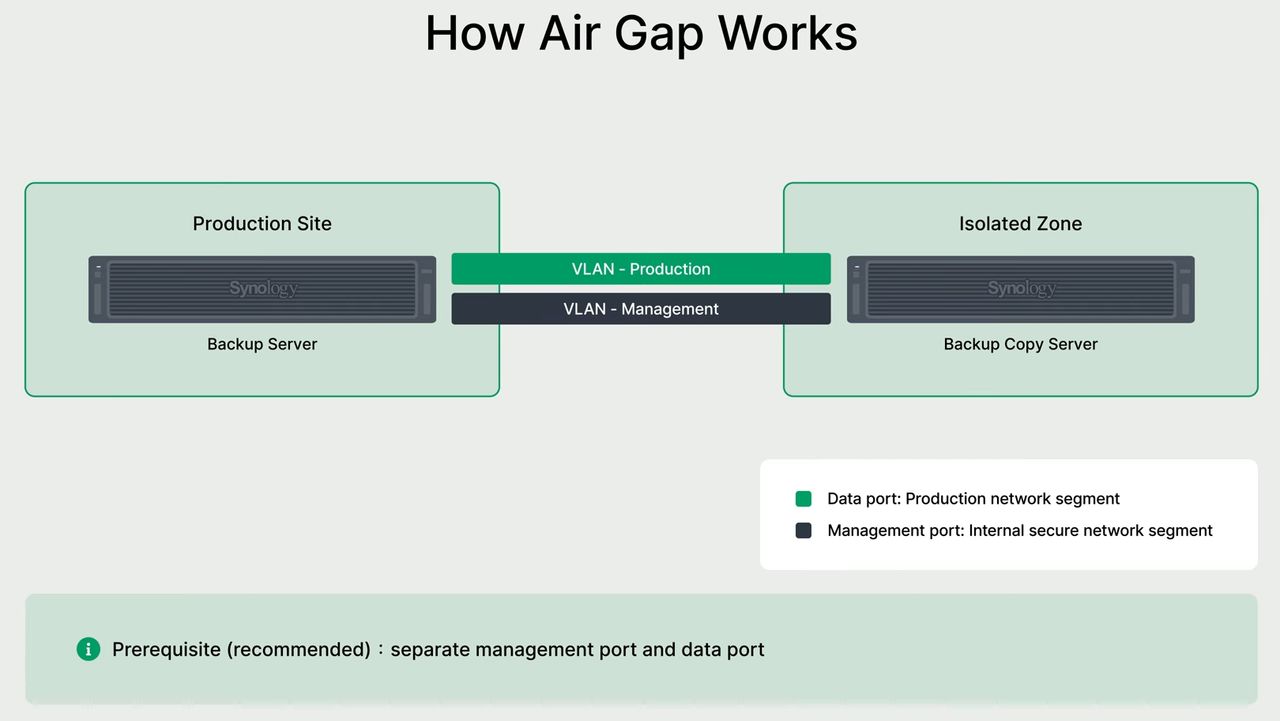
Task: Click the left handle of the Backup Server unit
Action: [98, 297]
